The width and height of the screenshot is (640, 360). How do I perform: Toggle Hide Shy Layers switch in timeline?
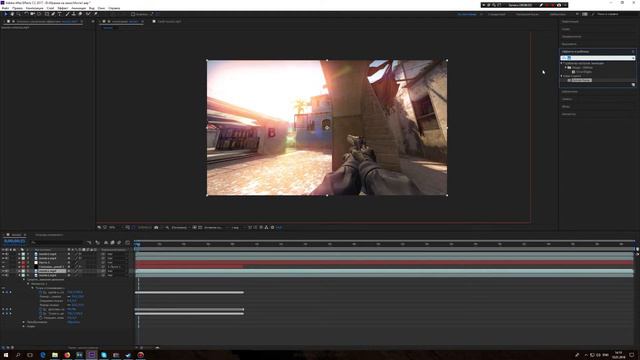(x=106, y=242)
